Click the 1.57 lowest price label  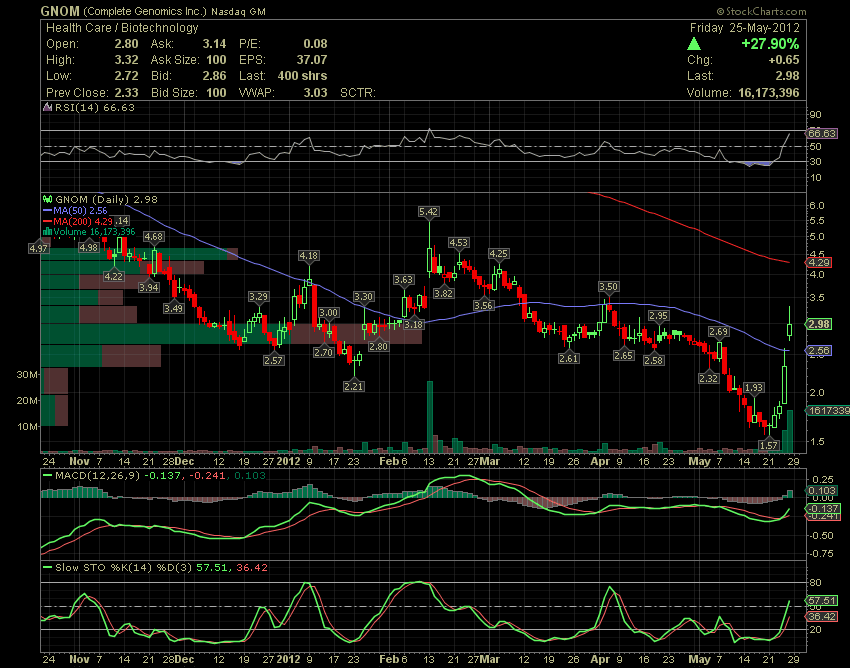click(769, 445)
